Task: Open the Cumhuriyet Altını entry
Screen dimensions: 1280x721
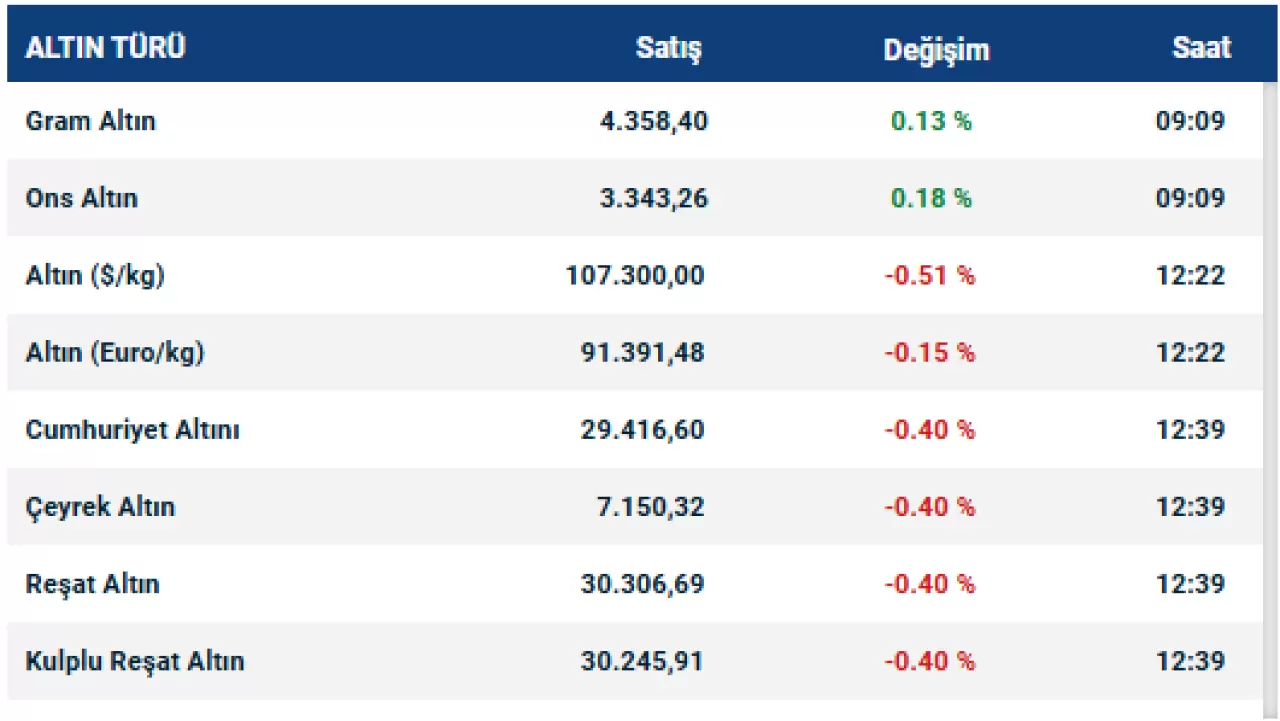Action: pos(133,430)
